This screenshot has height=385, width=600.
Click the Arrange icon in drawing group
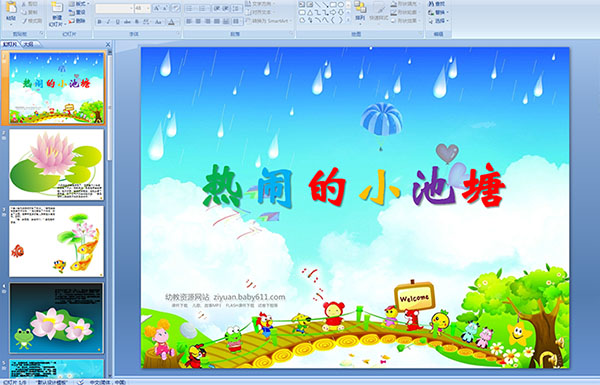tap(360, 11)
